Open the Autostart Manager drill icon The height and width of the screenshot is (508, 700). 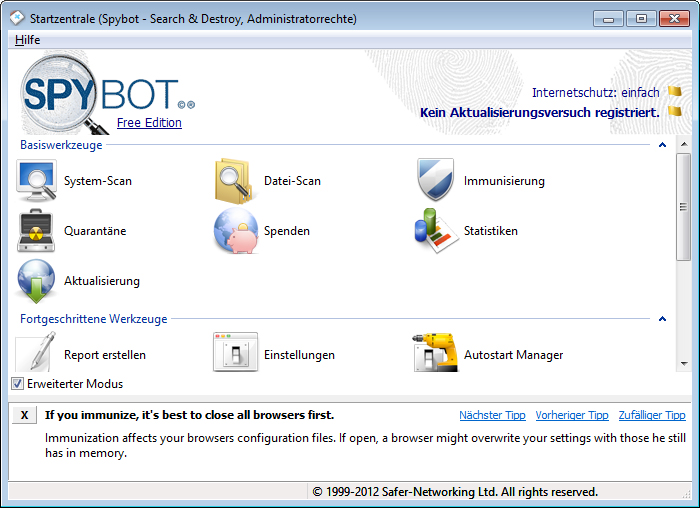point(435,352)
